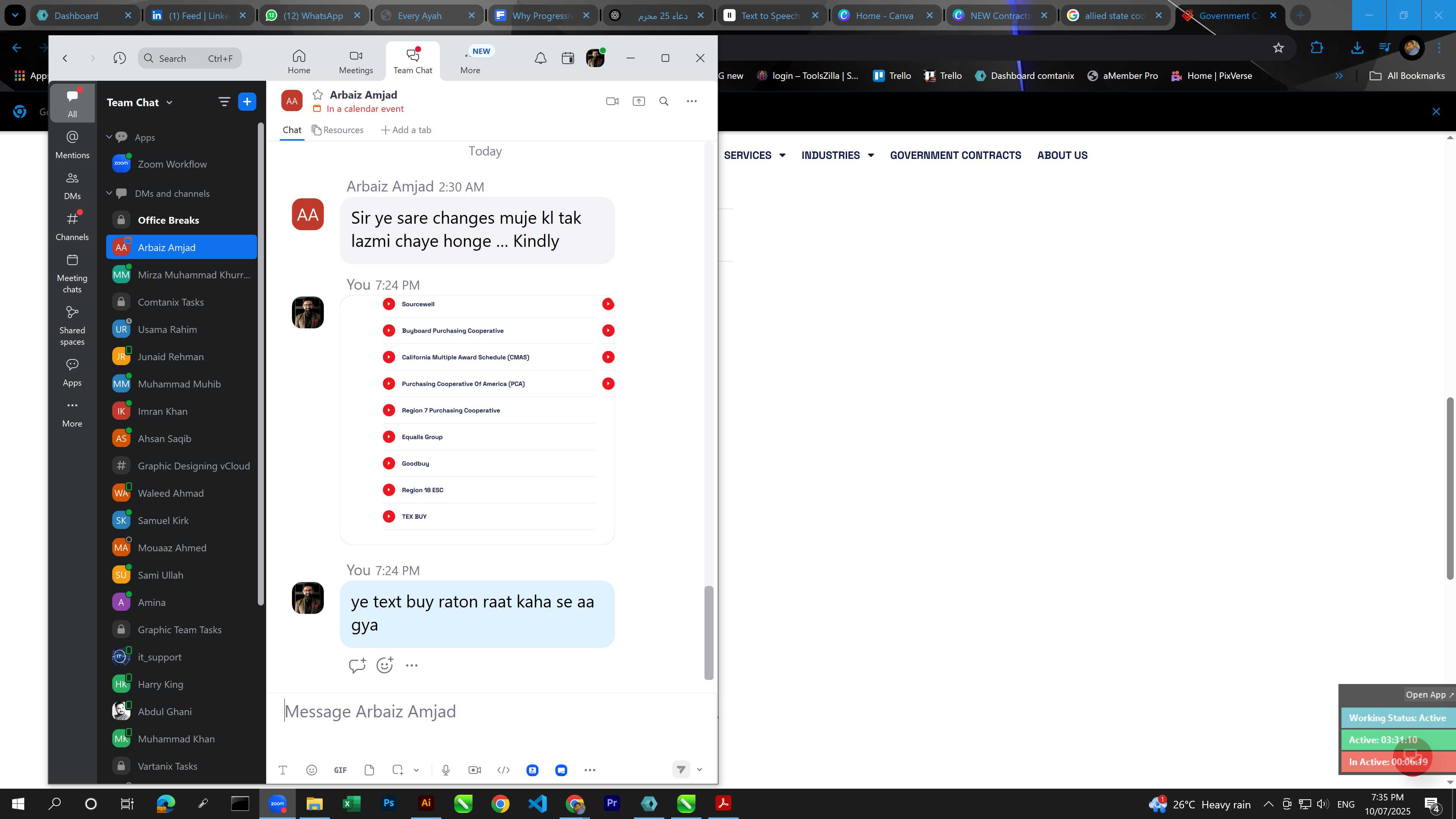
Task: Open the Resources tab in chat
Action: click(x=337, y=130)
